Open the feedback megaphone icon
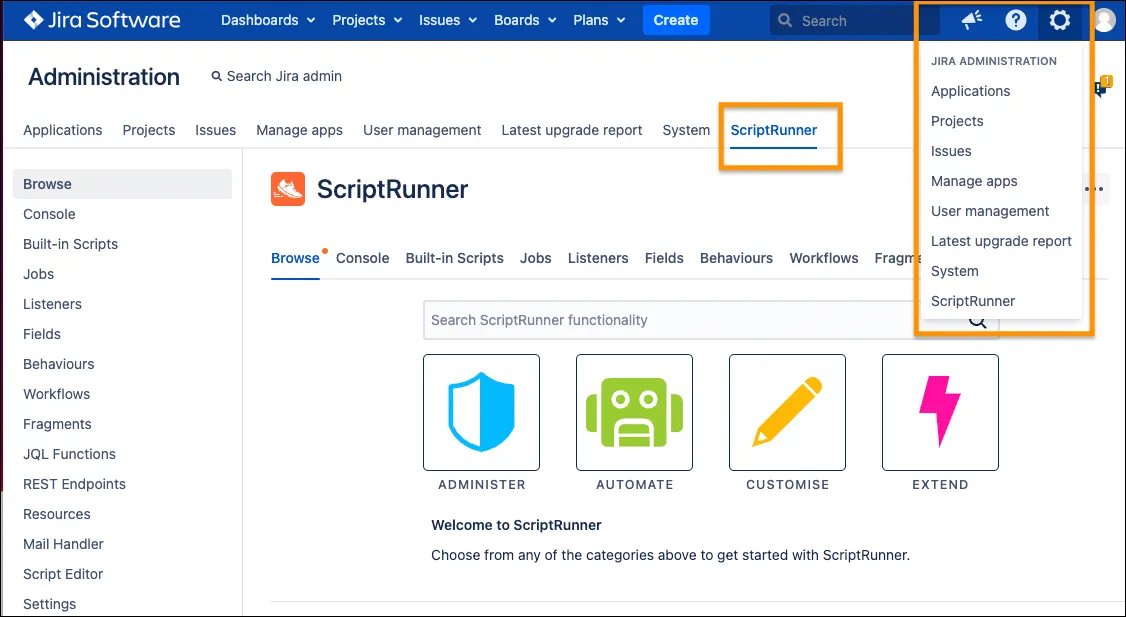Image resolution: width=1126 pixels, height=617 pixels. [x=972, y=20]
